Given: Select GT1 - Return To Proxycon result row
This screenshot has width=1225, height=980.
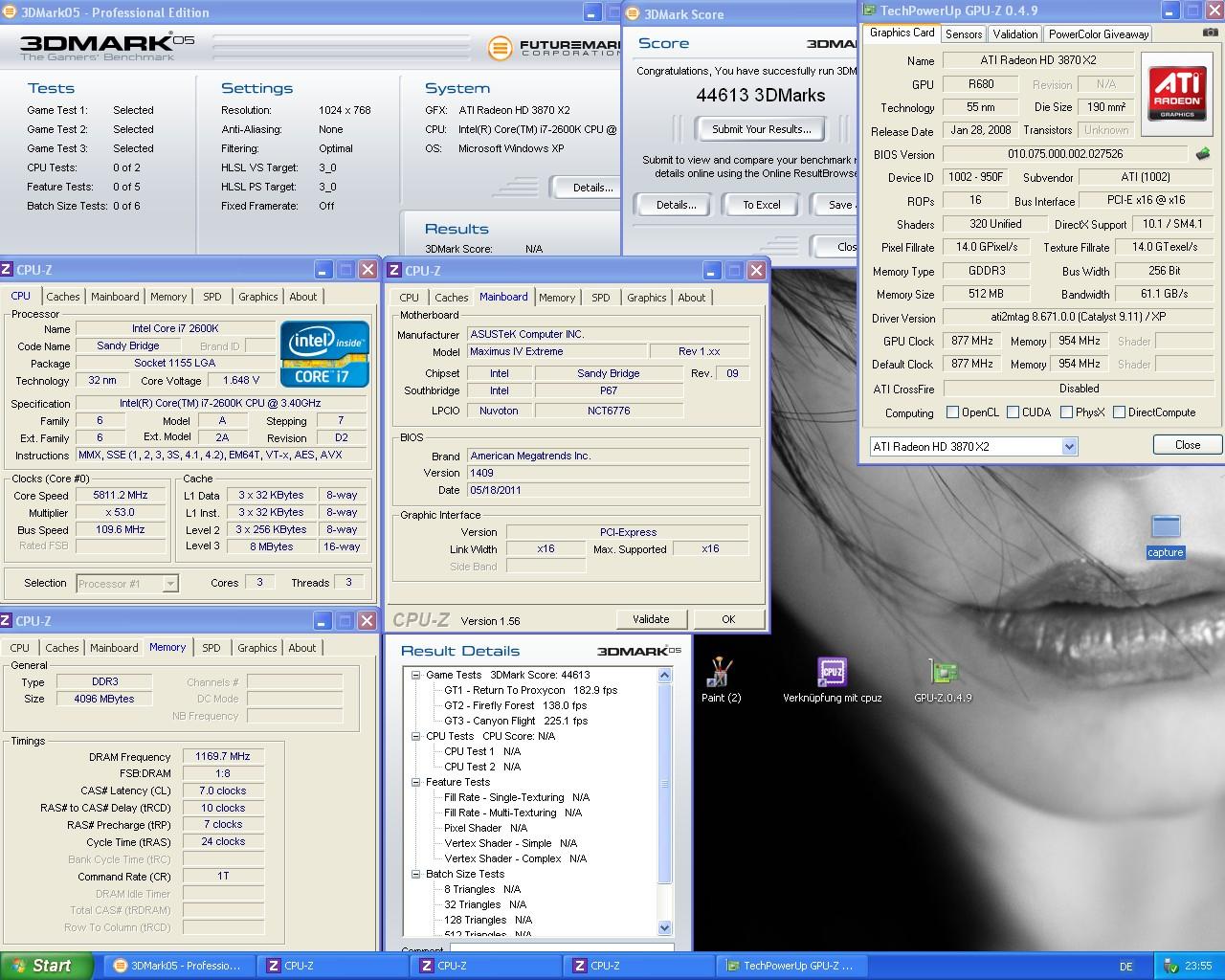Looking at the screenshot, I should click(530, 690).
